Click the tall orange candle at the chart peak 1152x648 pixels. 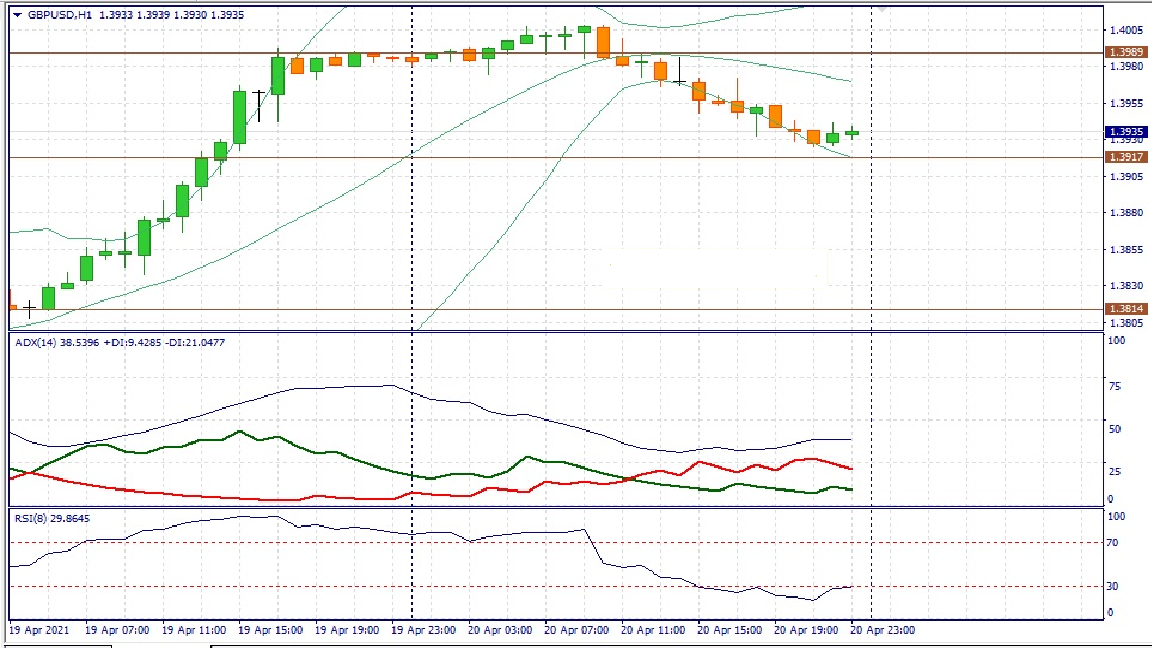[x=603, y=42]
